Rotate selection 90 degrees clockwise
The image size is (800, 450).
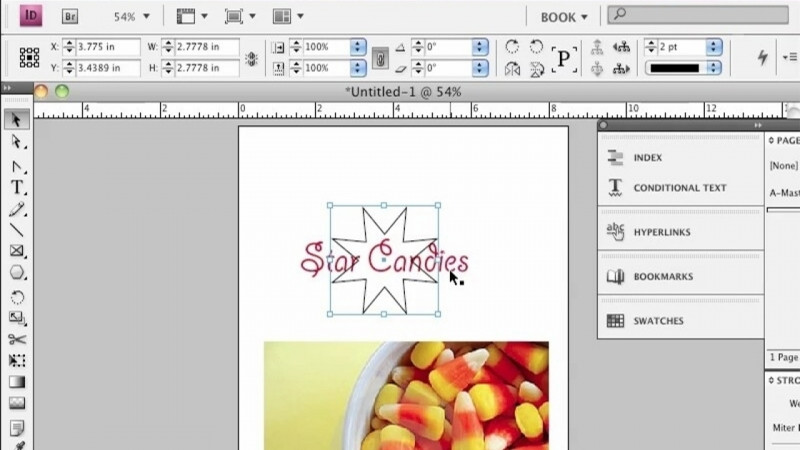pyautogui.click(x=512, y=47)
